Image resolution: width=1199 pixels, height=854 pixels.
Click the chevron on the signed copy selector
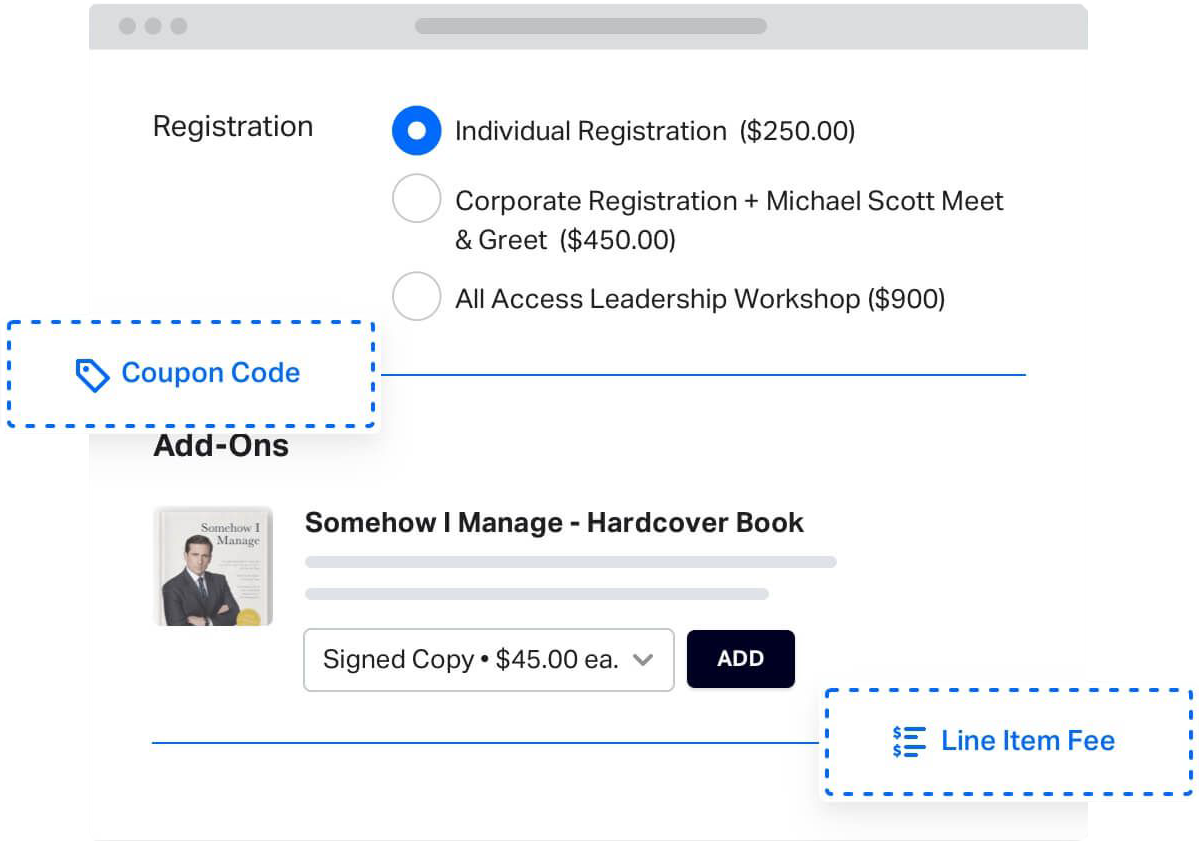643,660
